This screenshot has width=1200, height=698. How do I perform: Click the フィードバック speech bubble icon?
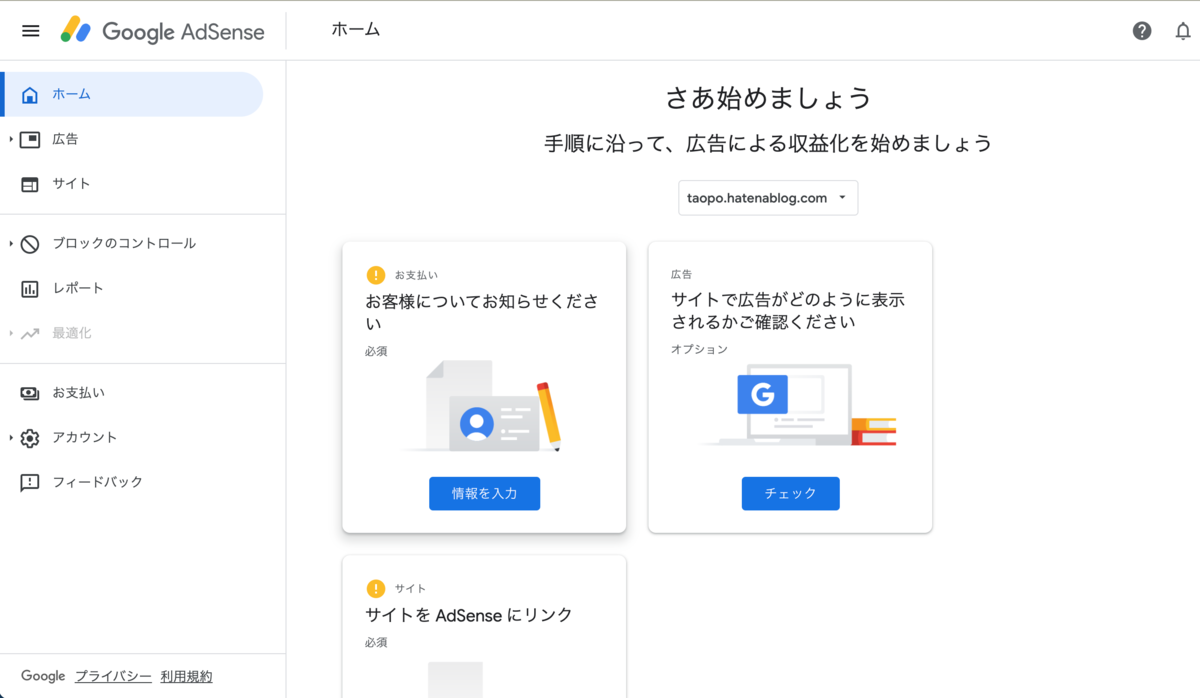(x=30, y=483)
